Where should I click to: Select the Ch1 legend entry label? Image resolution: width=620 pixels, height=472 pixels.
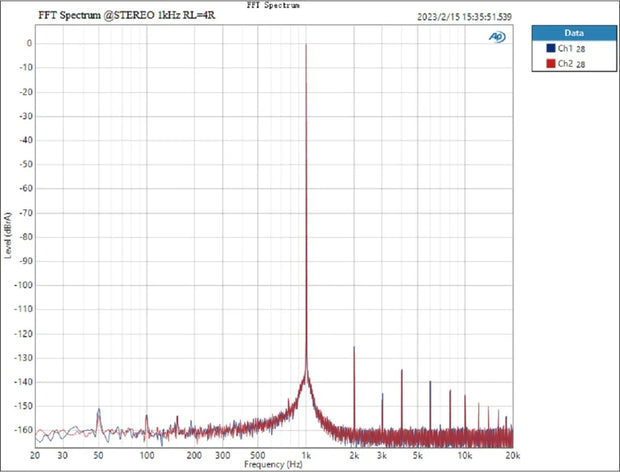click(x=566, y=48)
